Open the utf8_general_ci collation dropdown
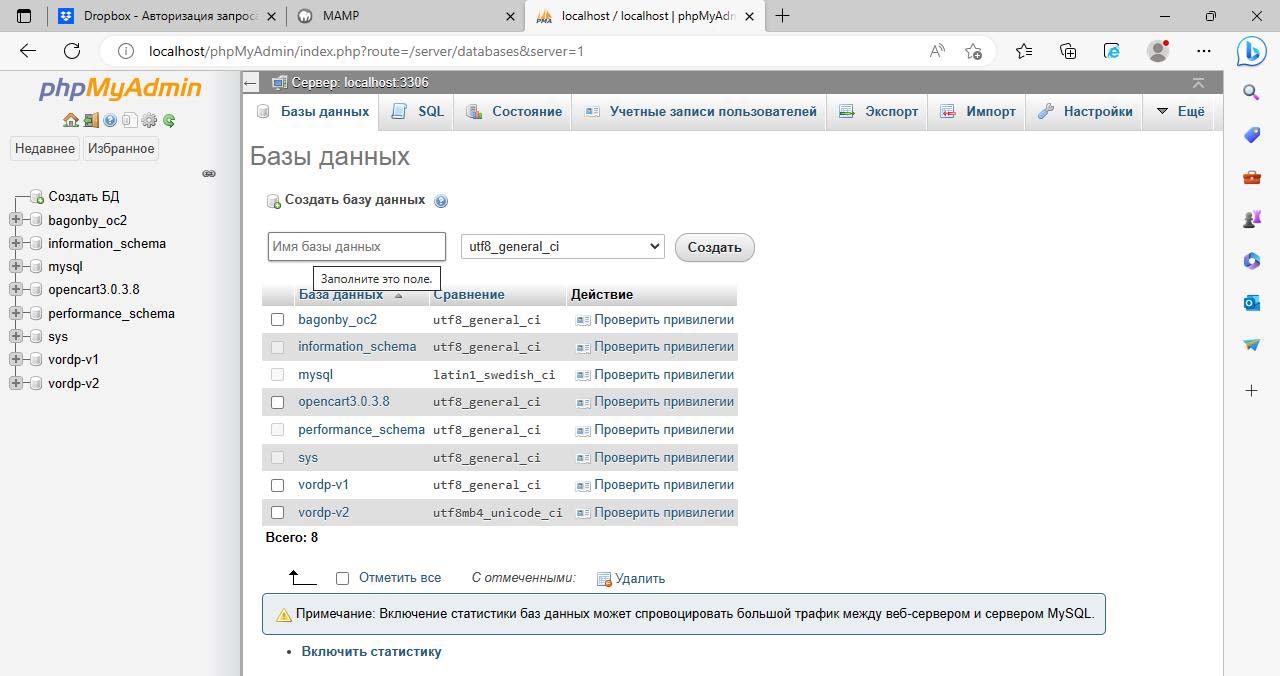This screenshot has width=1280, height=676. coord(562,246)
